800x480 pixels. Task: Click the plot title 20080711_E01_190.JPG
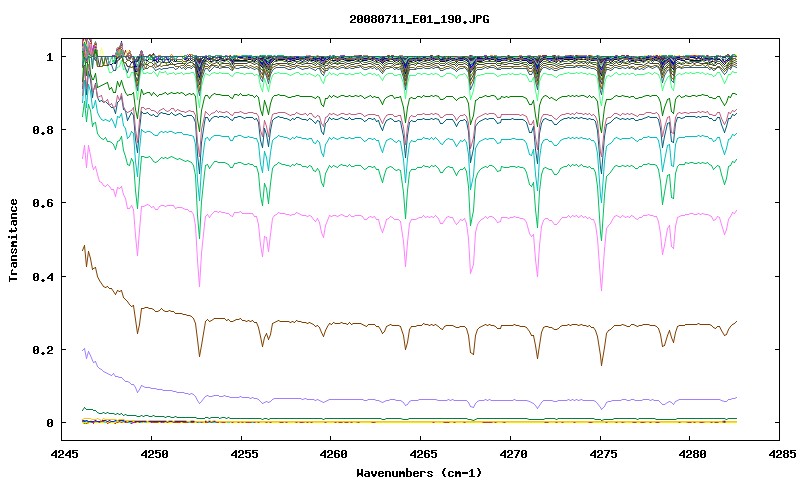coord(419,19)
